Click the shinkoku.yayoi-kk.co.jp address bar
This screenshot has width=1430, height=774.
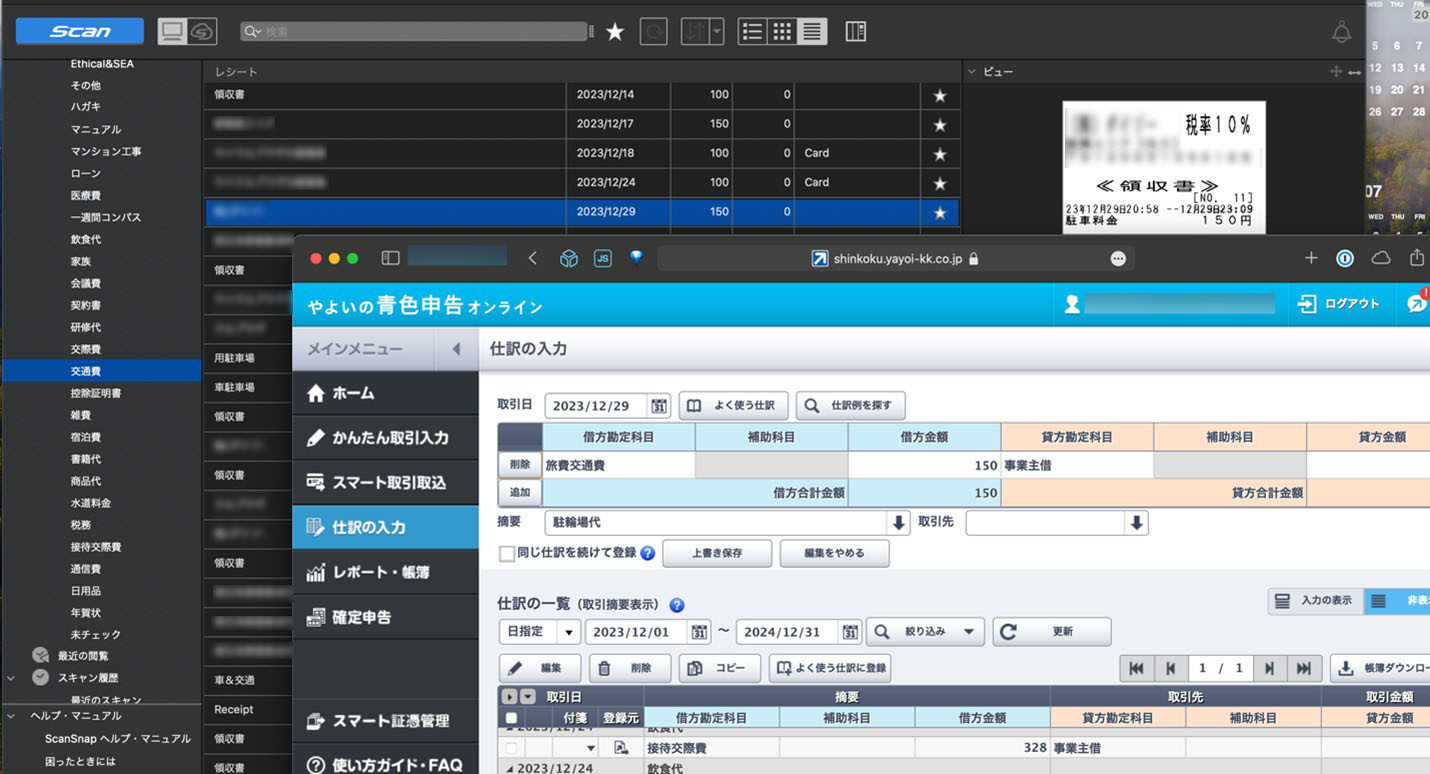pos(895,258)
